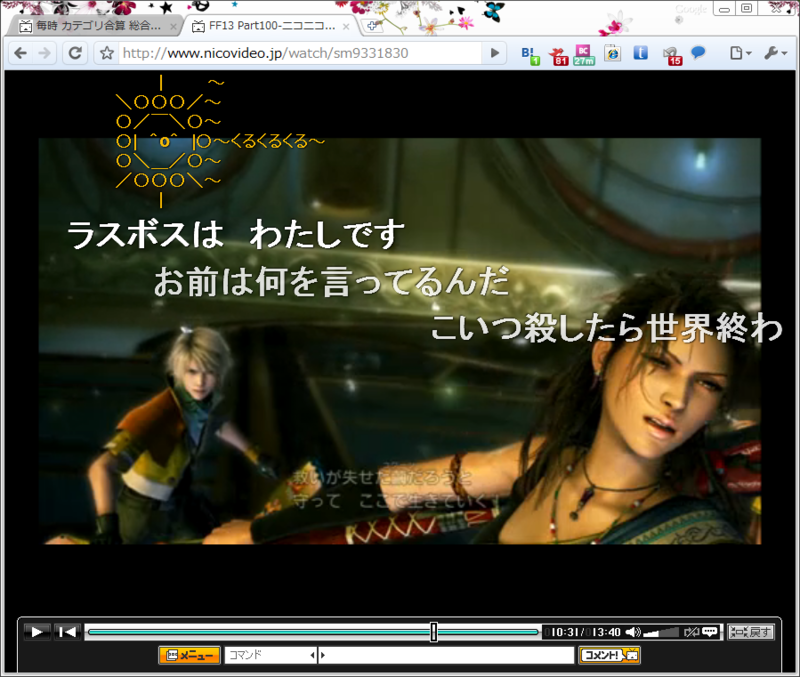This screenshot has width=800, height=677.
Task: Click the address bar URL field
Action: tap(301, 53)
